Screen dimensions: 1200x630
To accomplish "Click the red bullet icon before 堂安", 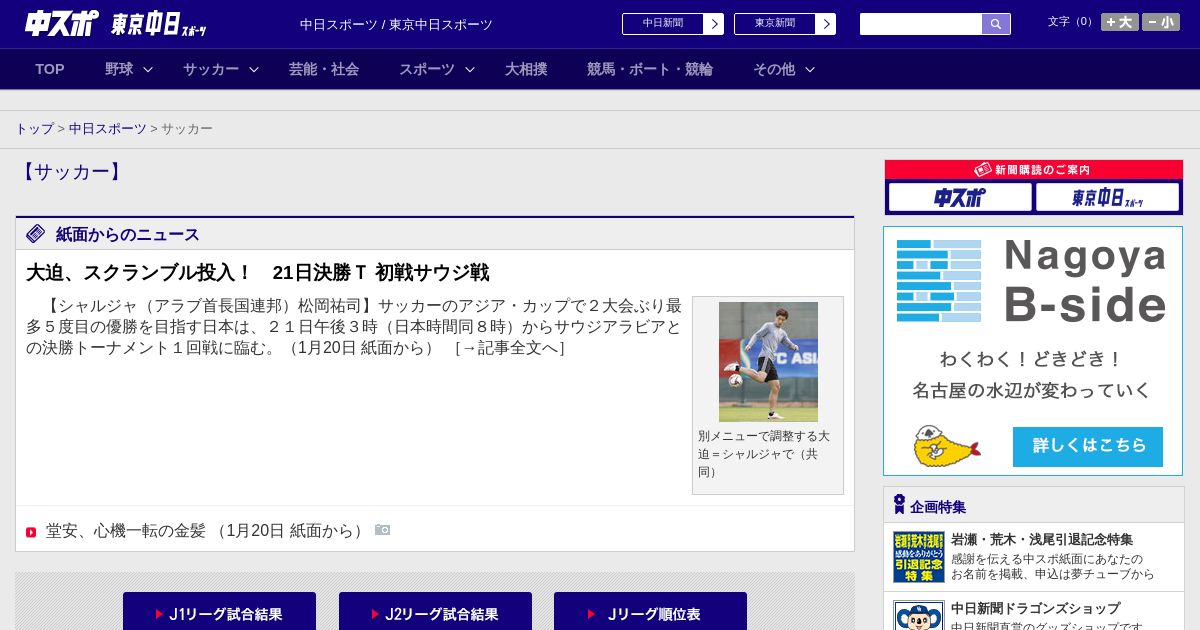I will (31, 532).
